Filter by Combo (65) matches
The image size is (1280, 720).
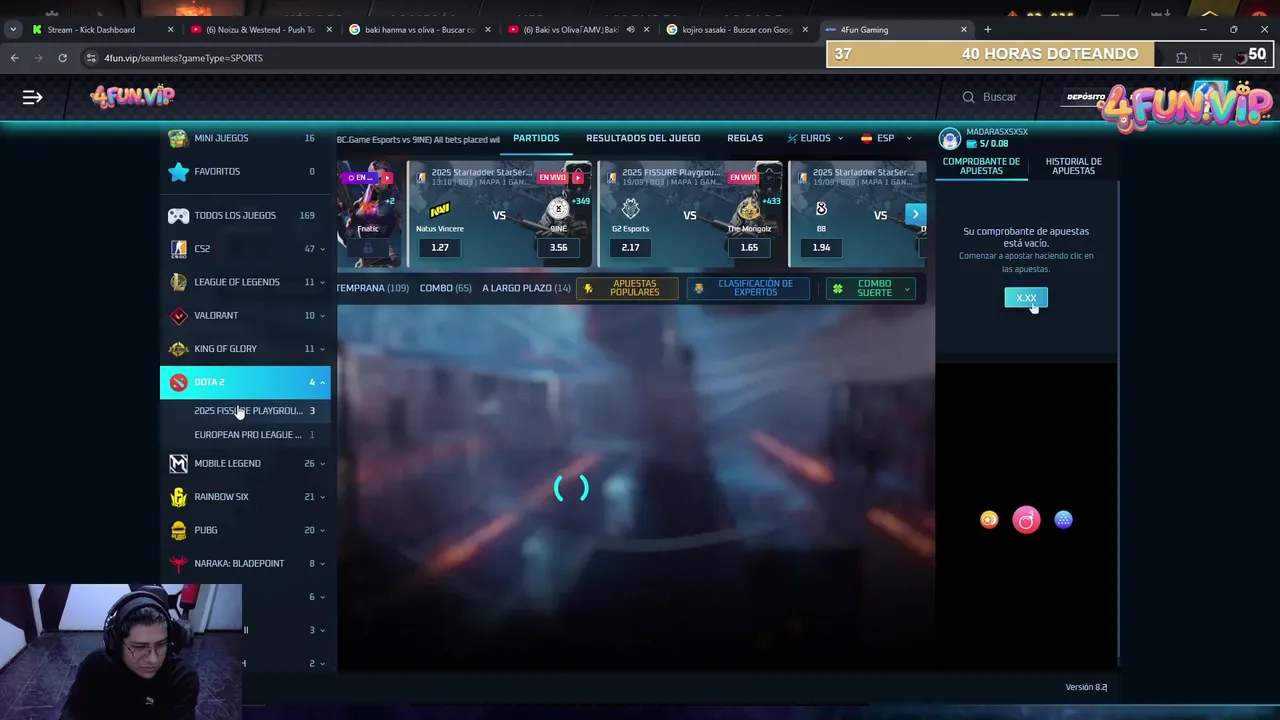(445, 288)
